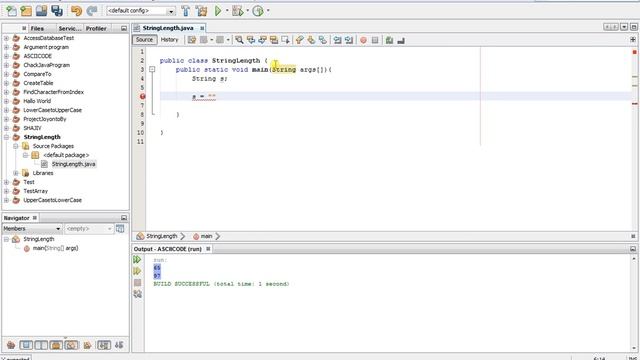Start macro recording with red circle

click(x=363, y=40)
